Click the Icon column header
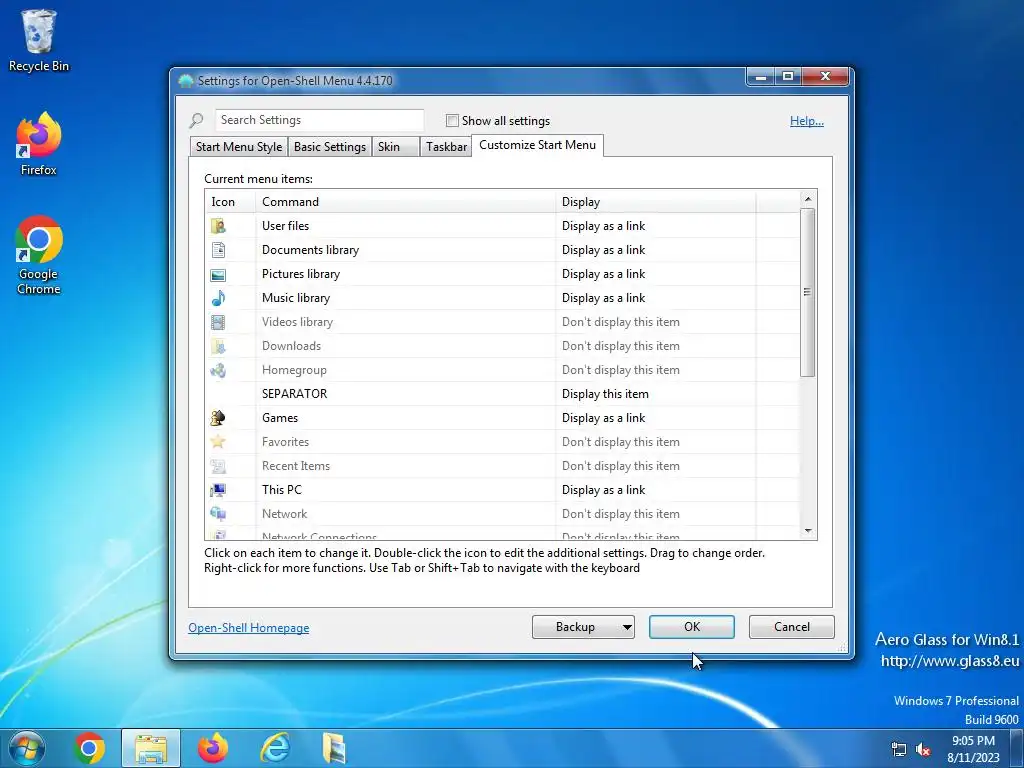This screenshot has width=1024, height=768. pyautogui.click(x=231, y=202)
